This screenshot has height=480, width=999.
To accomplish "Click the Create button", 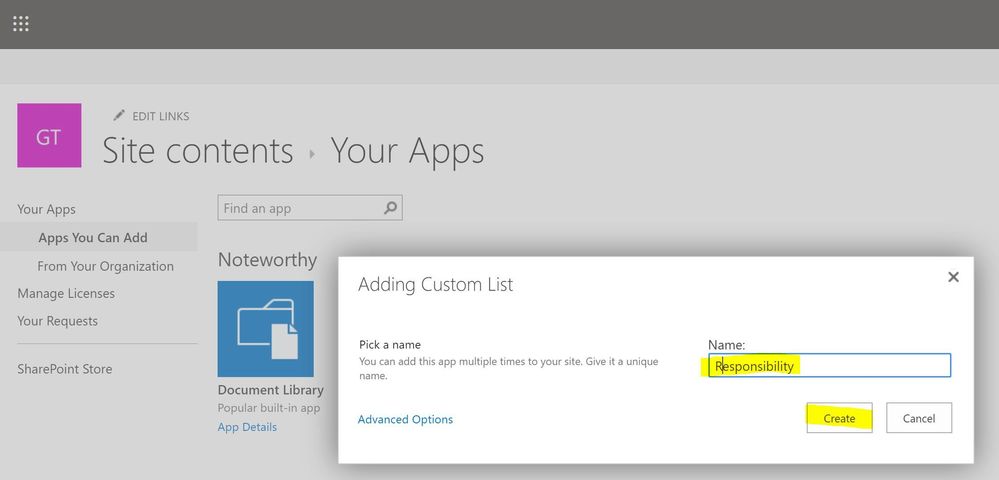I will tap(839, 418).
